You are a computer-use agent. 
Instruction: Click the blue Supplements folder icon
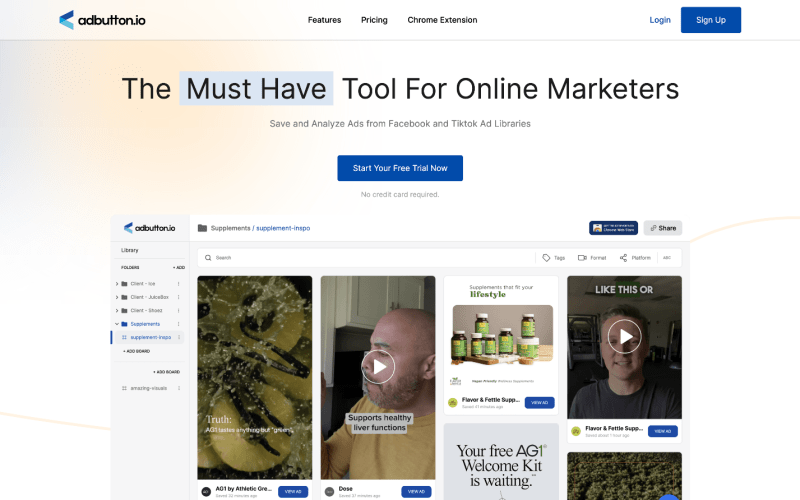tap(124, 324)
